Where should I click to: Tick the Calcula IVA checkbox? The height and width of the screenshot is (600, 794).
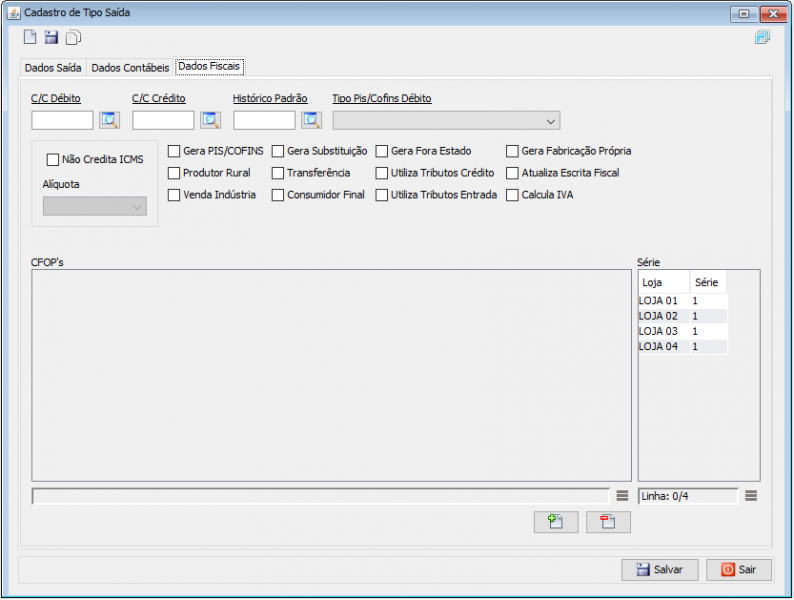pos(512,195)
